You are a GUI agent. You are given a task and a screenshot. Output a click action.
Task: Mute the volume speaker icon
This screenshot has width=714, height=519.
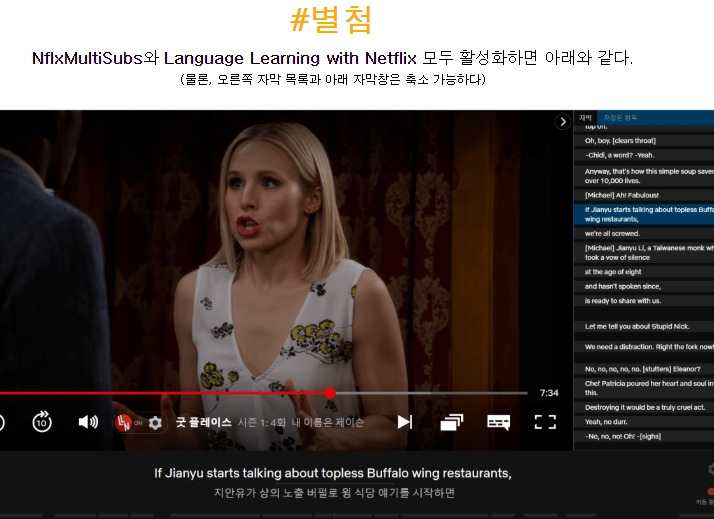coord(88,422)
